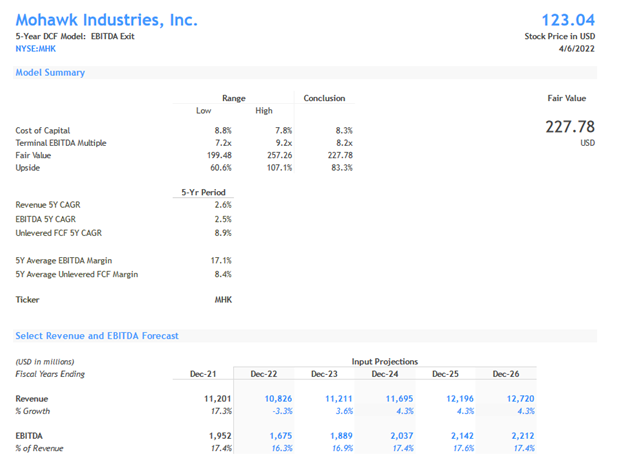Select the 4/6/2022 date
Screen dimensions: 624x469
click(x=577, y=49)
